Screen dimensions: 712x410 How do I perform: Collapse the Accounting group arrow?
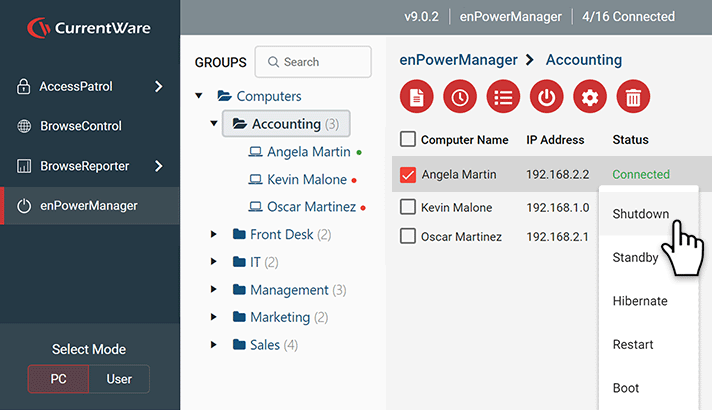pos(214,123)
